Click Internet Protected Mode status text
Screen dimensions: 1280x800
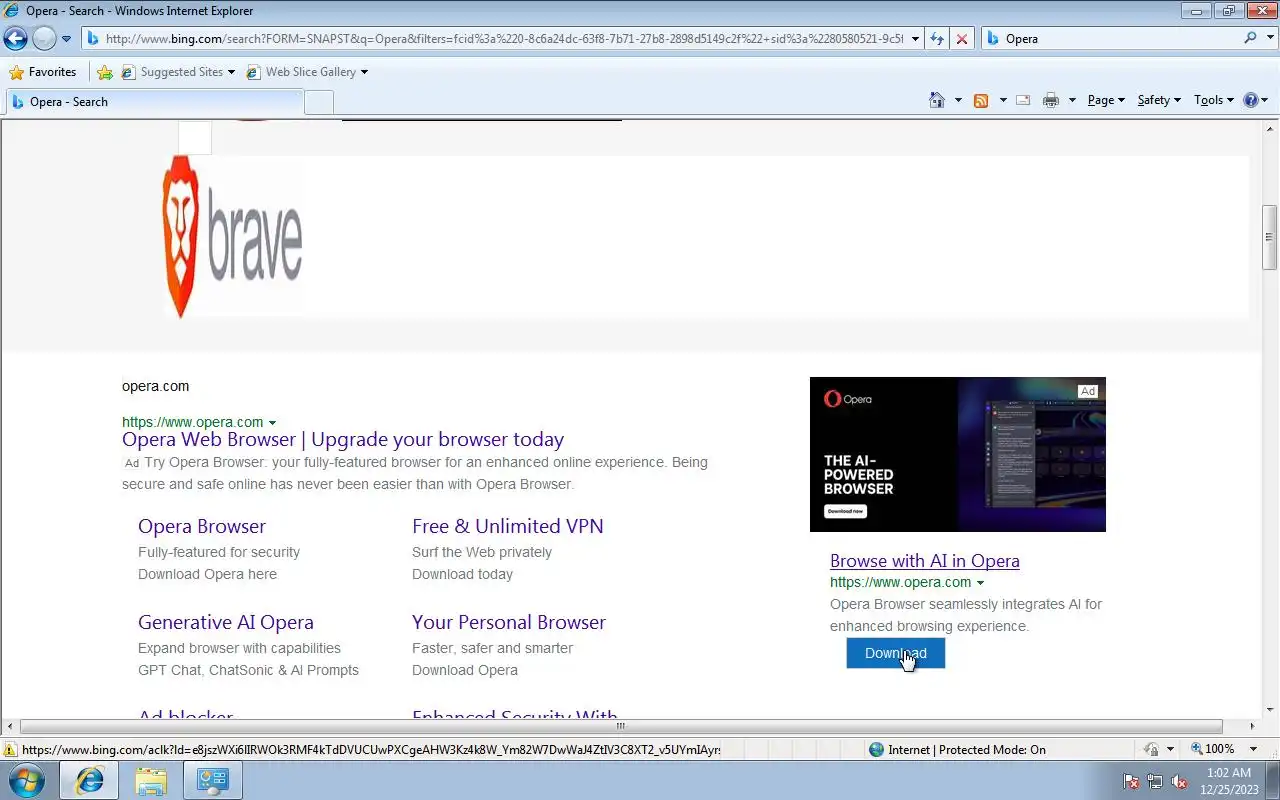tap(967, 749)
